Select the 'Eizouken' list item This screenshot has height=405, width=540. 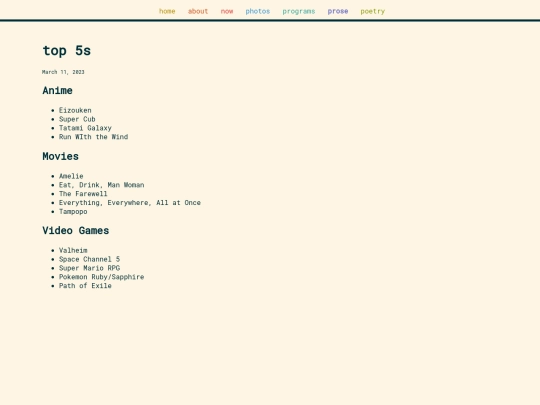pyautogui.click(x=75, y=110)
